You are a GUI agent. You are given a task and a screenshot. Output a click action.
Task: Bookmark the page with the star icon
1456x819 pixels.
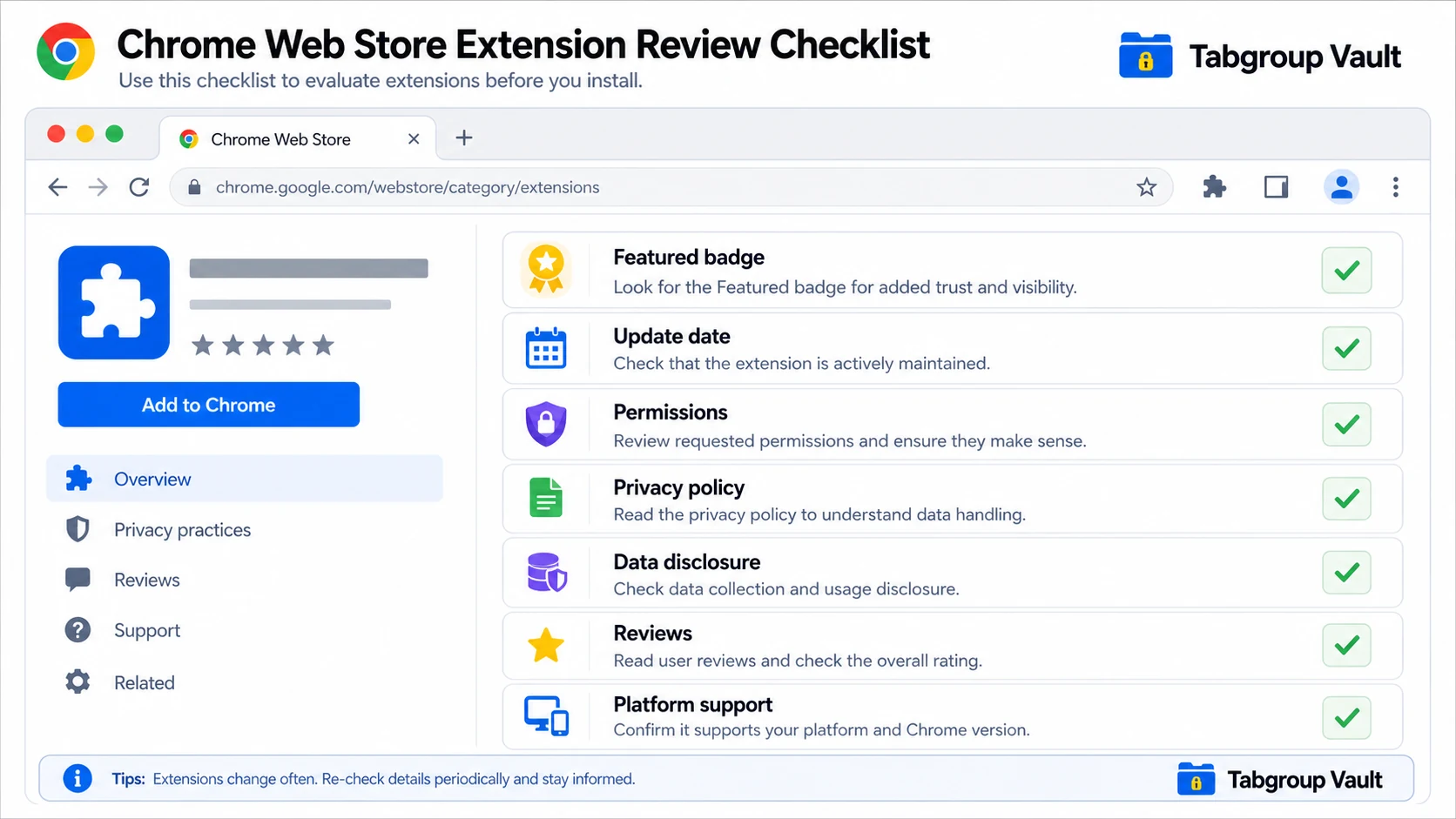click(x=1146, y=187)
